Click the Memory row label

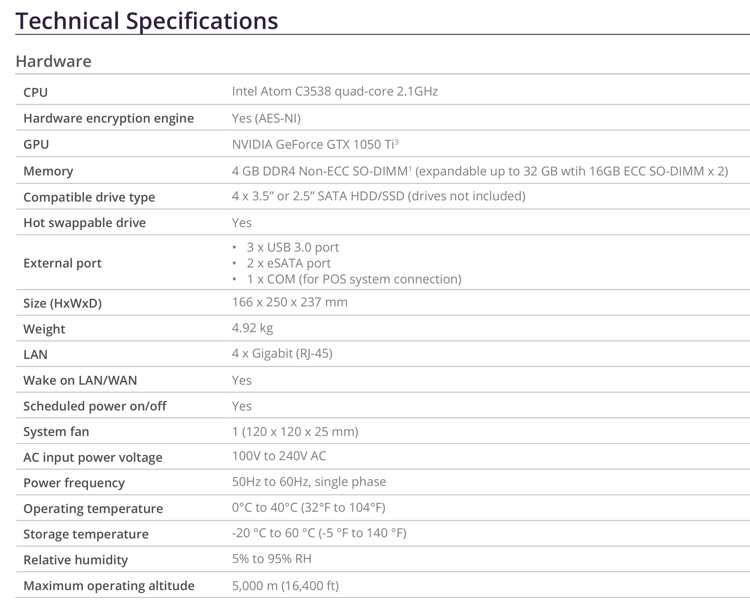[48, 171]
